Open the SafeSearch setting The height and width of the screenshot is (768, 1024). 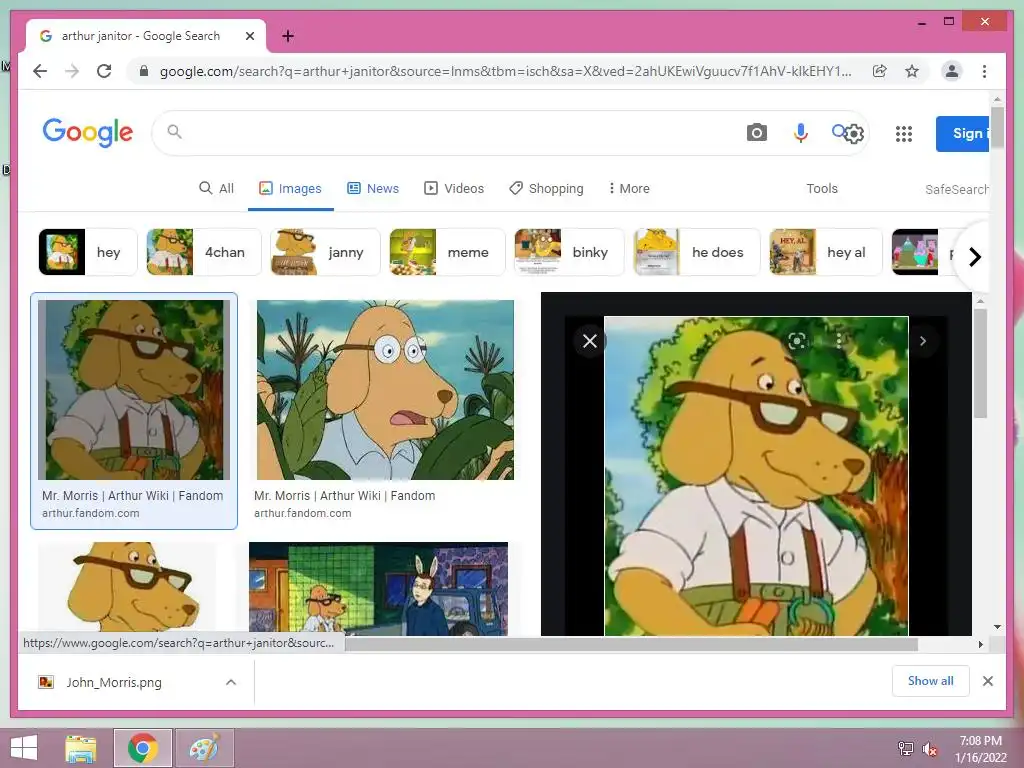click(957, 189)
